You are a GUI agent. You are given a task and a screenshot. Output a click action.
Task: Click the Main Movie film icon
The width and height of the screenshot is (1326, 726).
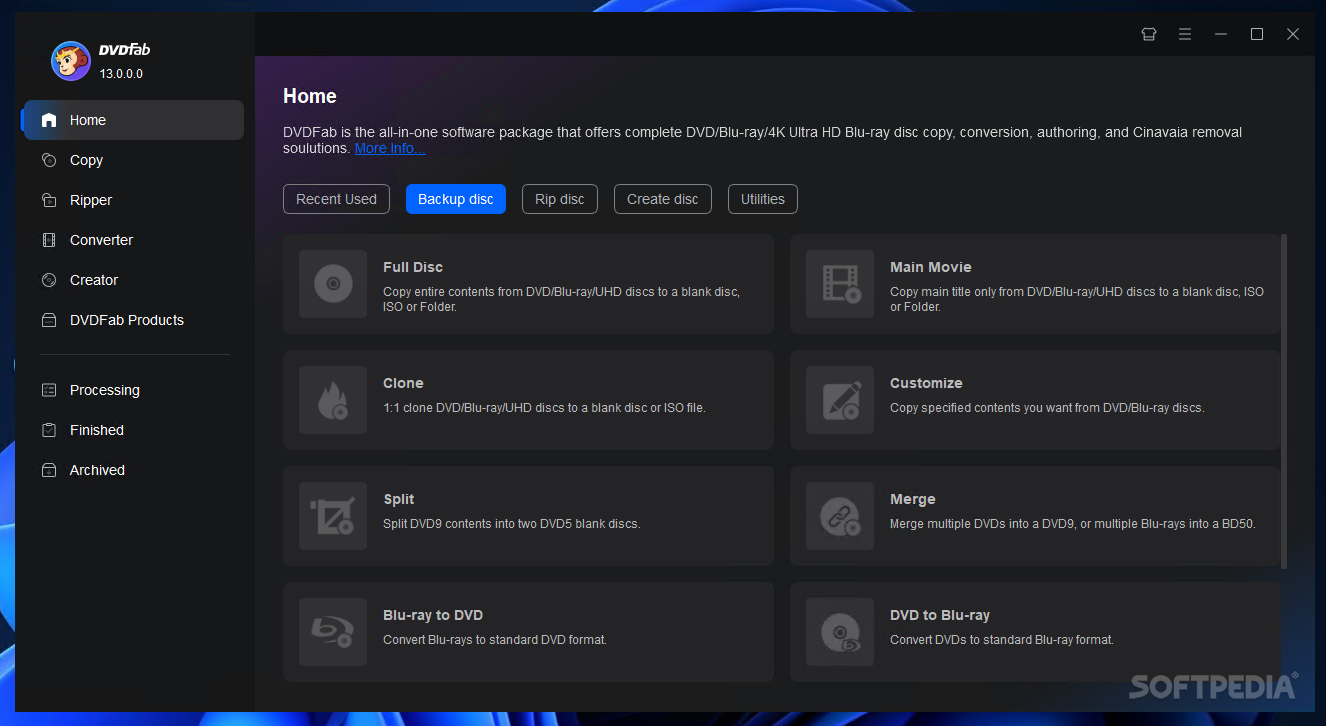click(840, 284)
